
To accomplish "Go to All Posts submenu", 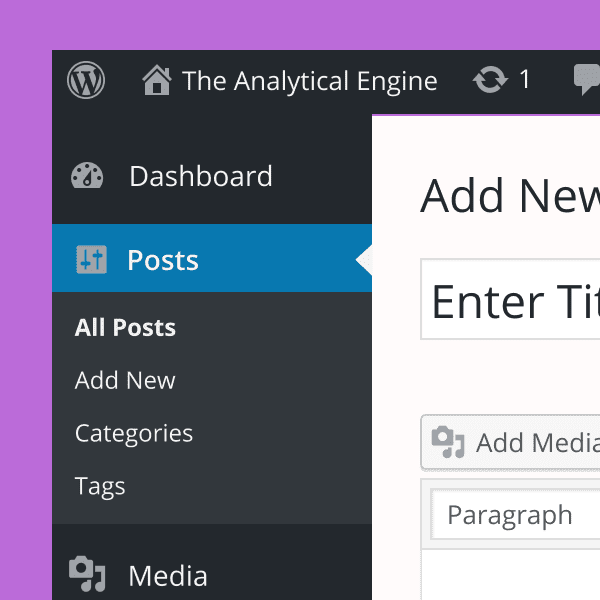I will 125,328.
